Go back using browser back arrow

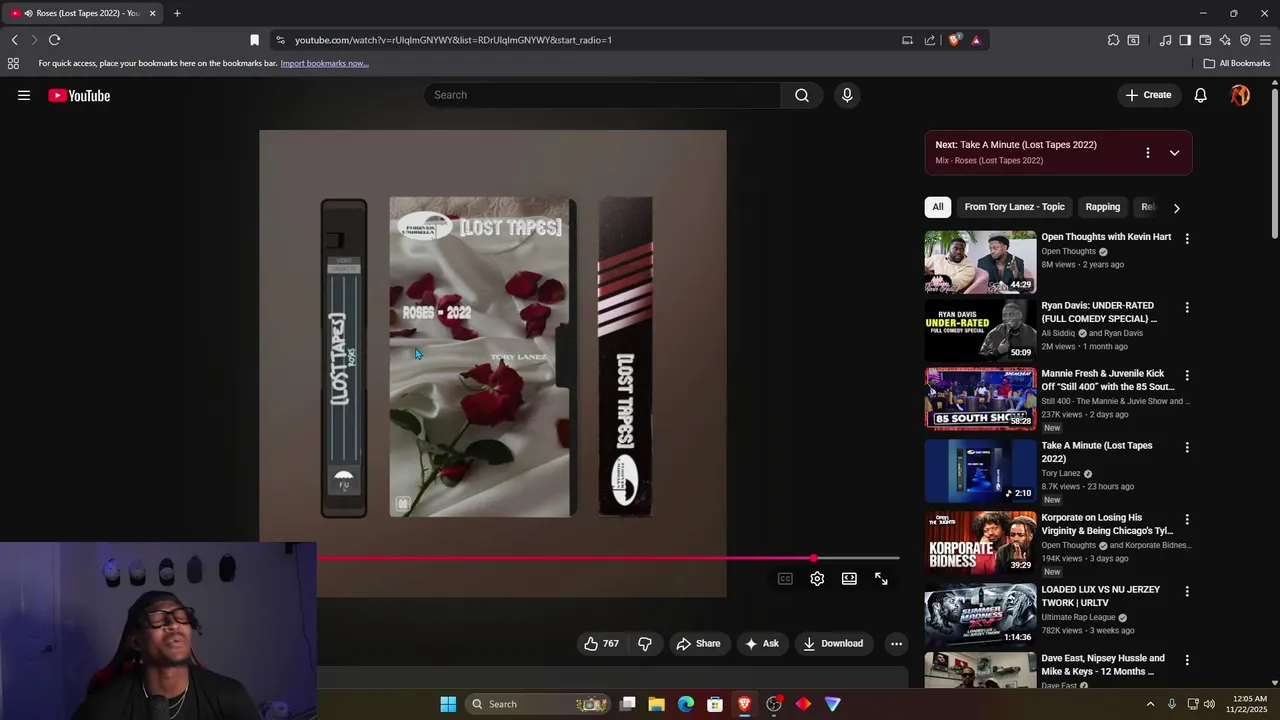pyautogui.click(x=14, y=40)
